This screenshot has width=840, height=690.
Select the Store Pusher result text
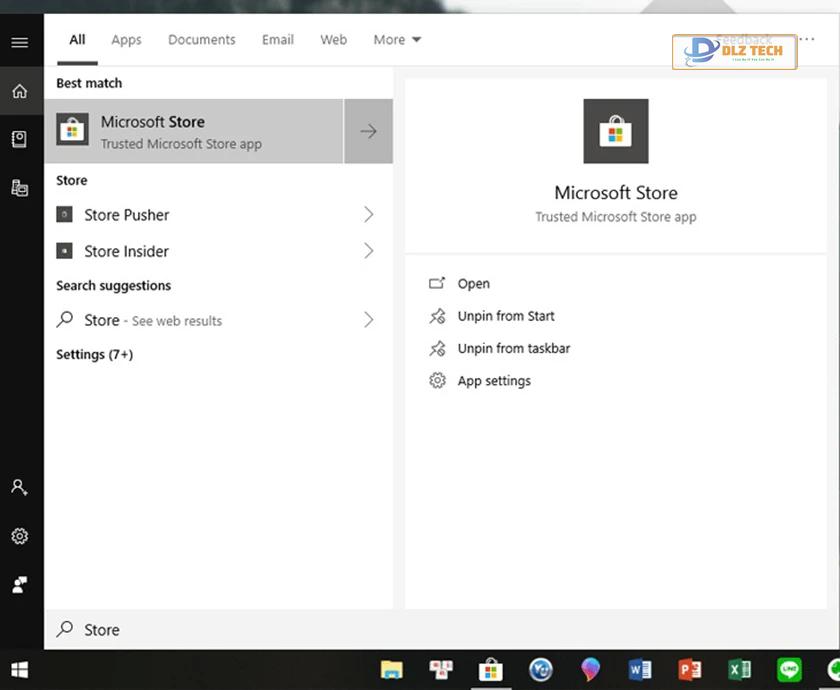[x=126, y=215]
